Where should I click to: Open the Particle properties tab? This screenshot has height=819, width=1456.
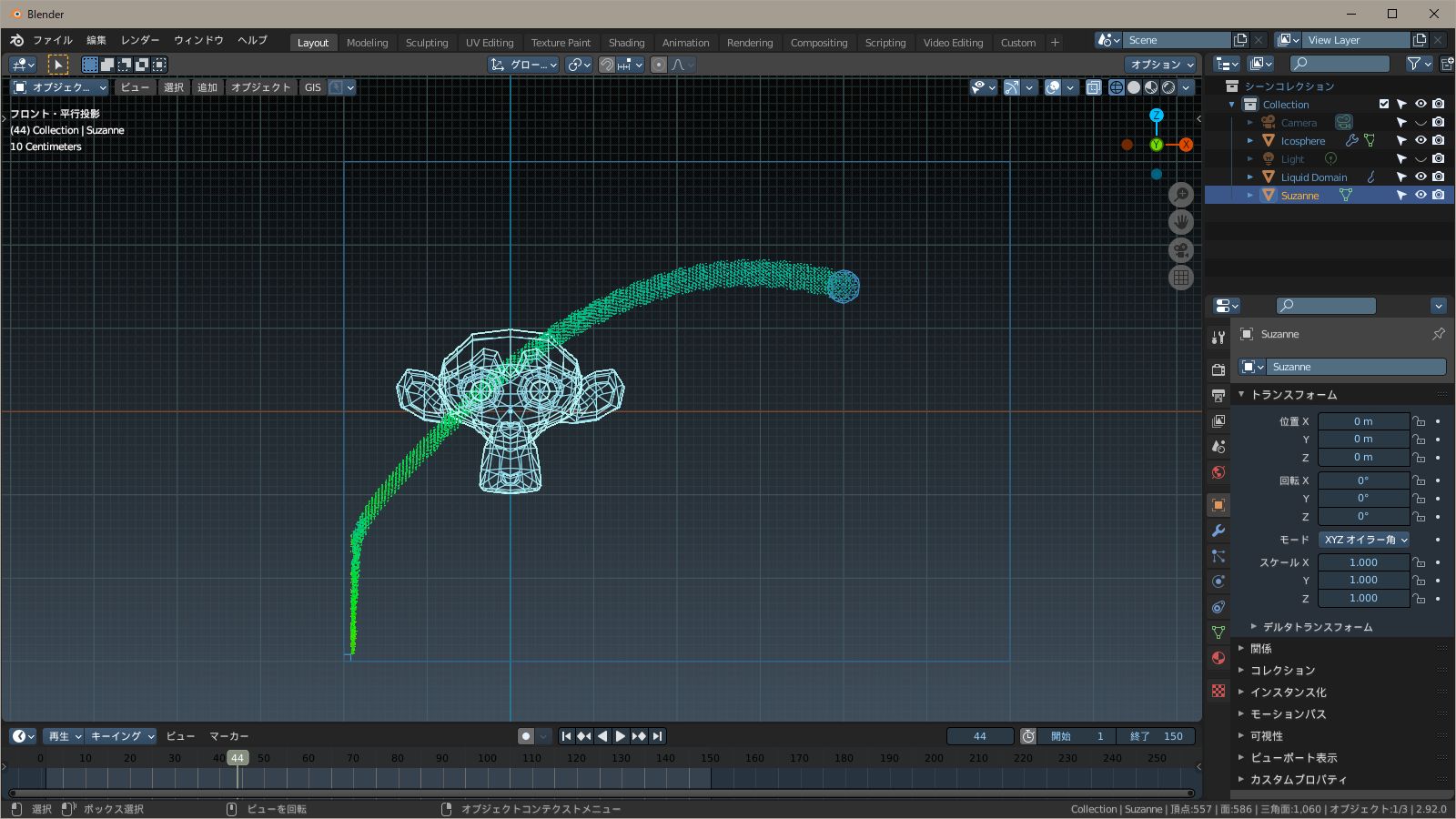[1218, 556]
